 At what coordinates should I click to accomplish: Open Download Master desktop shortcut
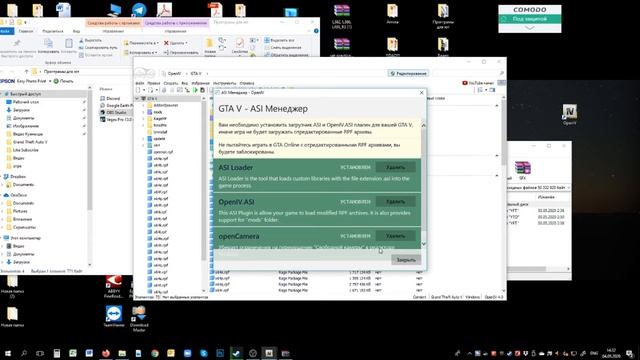(x=139, y=318)
